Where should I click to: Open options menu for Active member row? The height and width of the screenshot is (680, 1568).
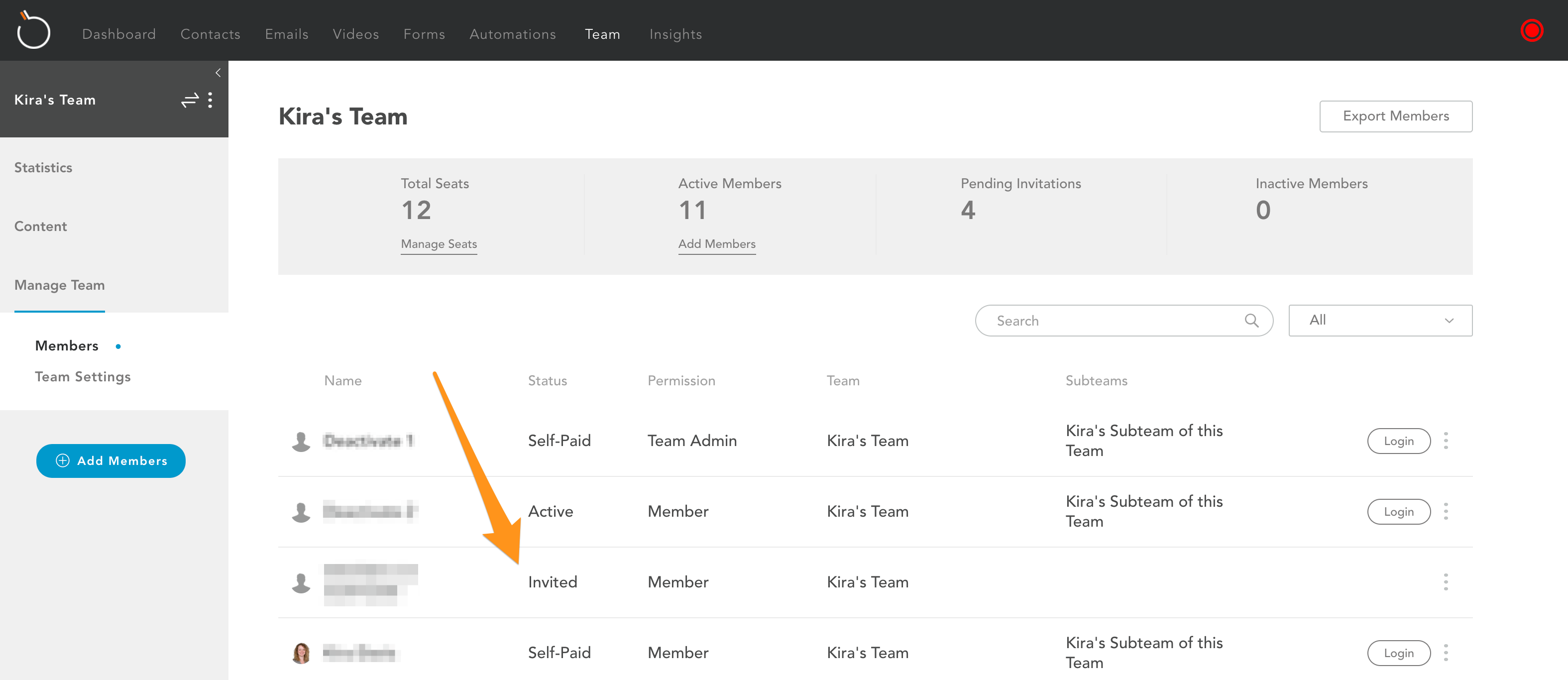coord(1446,511)
